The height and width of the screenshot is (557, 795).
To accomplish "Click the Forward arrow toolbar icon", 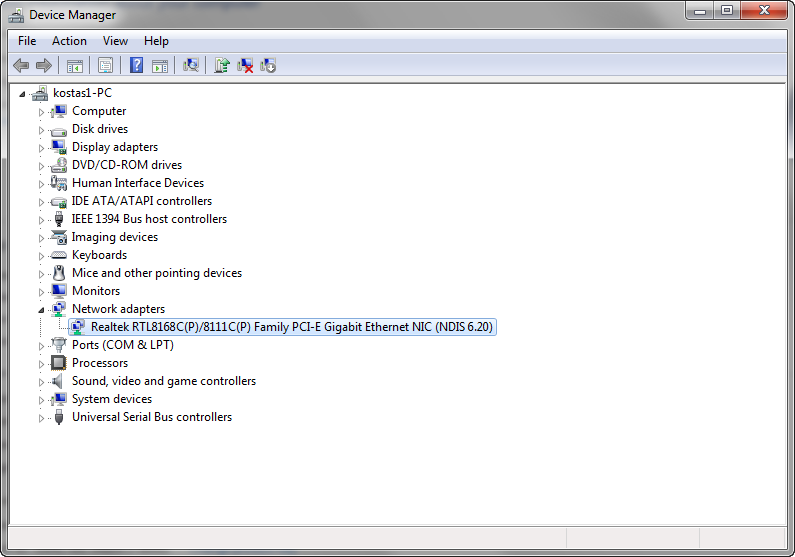I will pyautogui.click(x=44, y=65).
